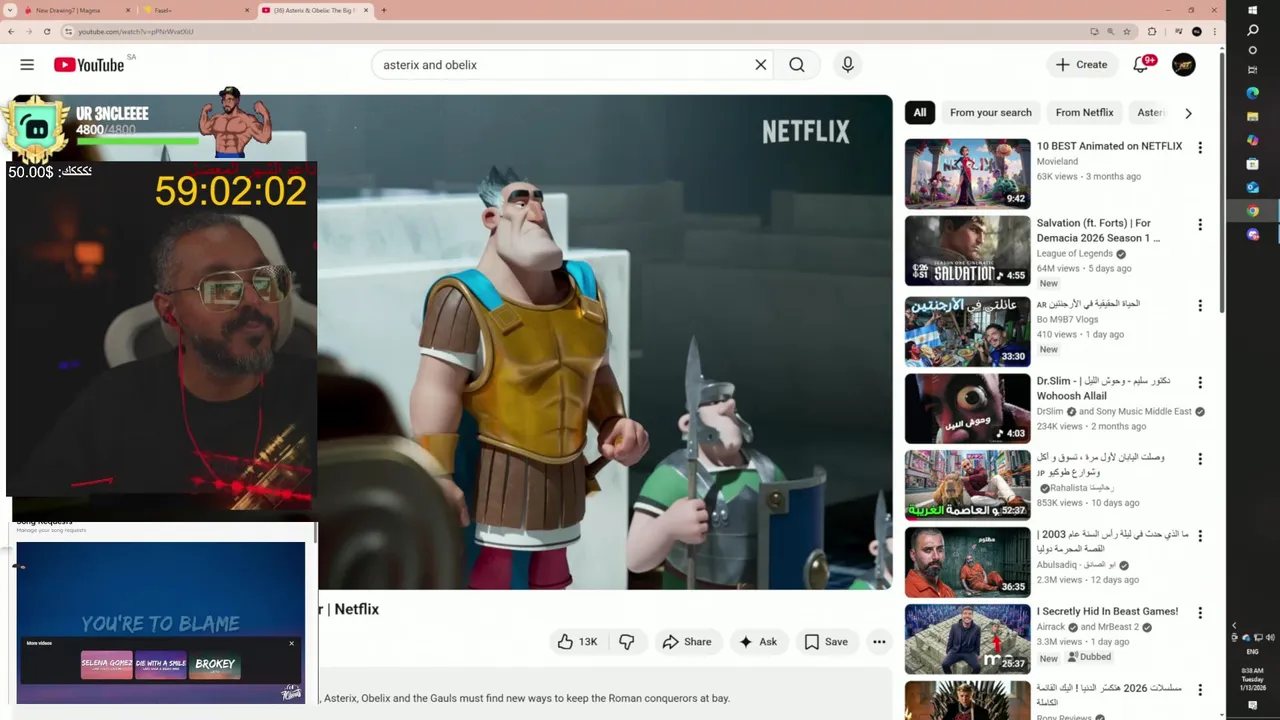This screenshot has width=1280, height=720.
Task: Click the ENG language indicator
Action: pos(1252,651)
